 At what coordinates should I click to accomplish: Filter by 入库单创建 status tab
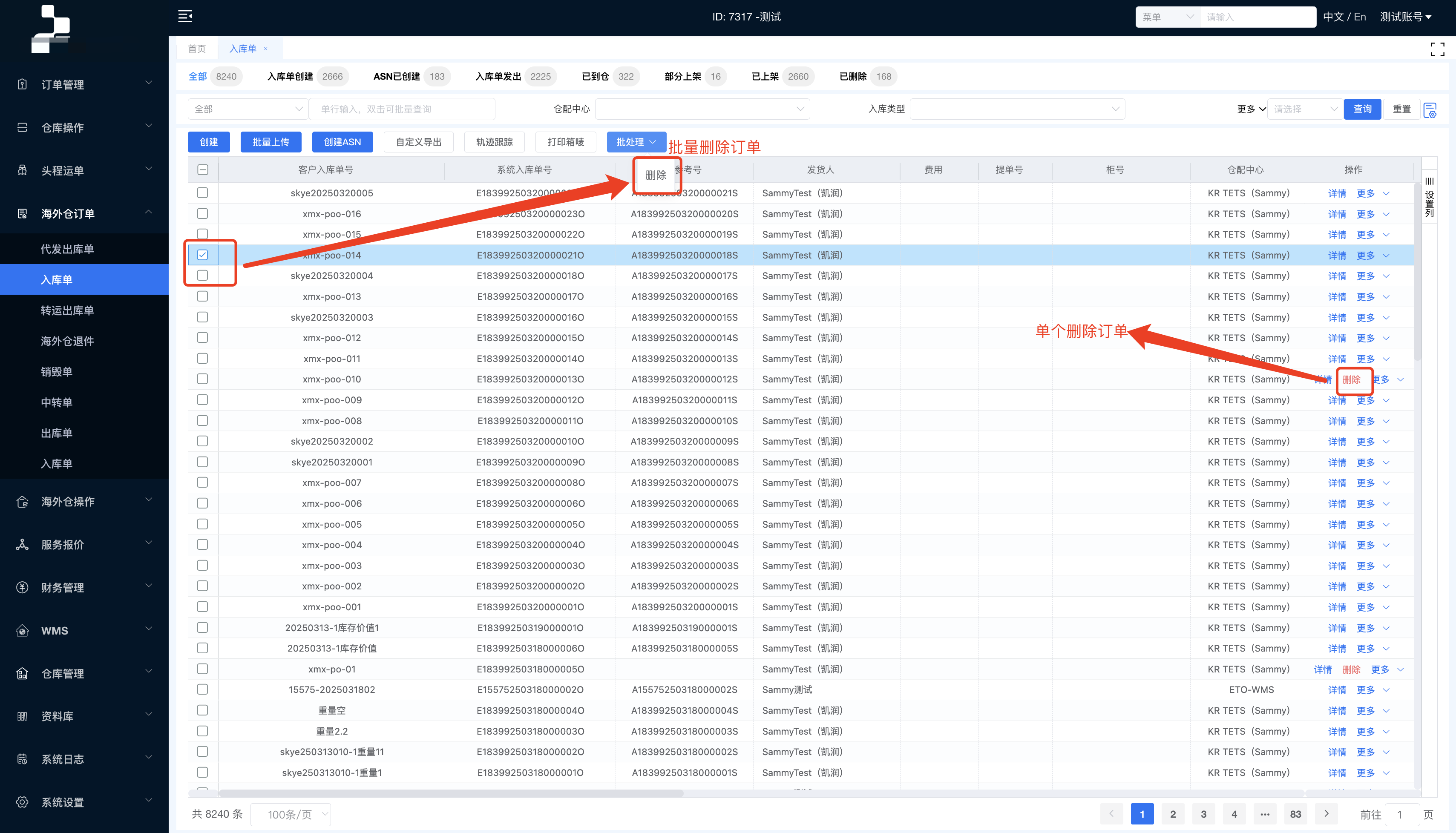[308, 76]
